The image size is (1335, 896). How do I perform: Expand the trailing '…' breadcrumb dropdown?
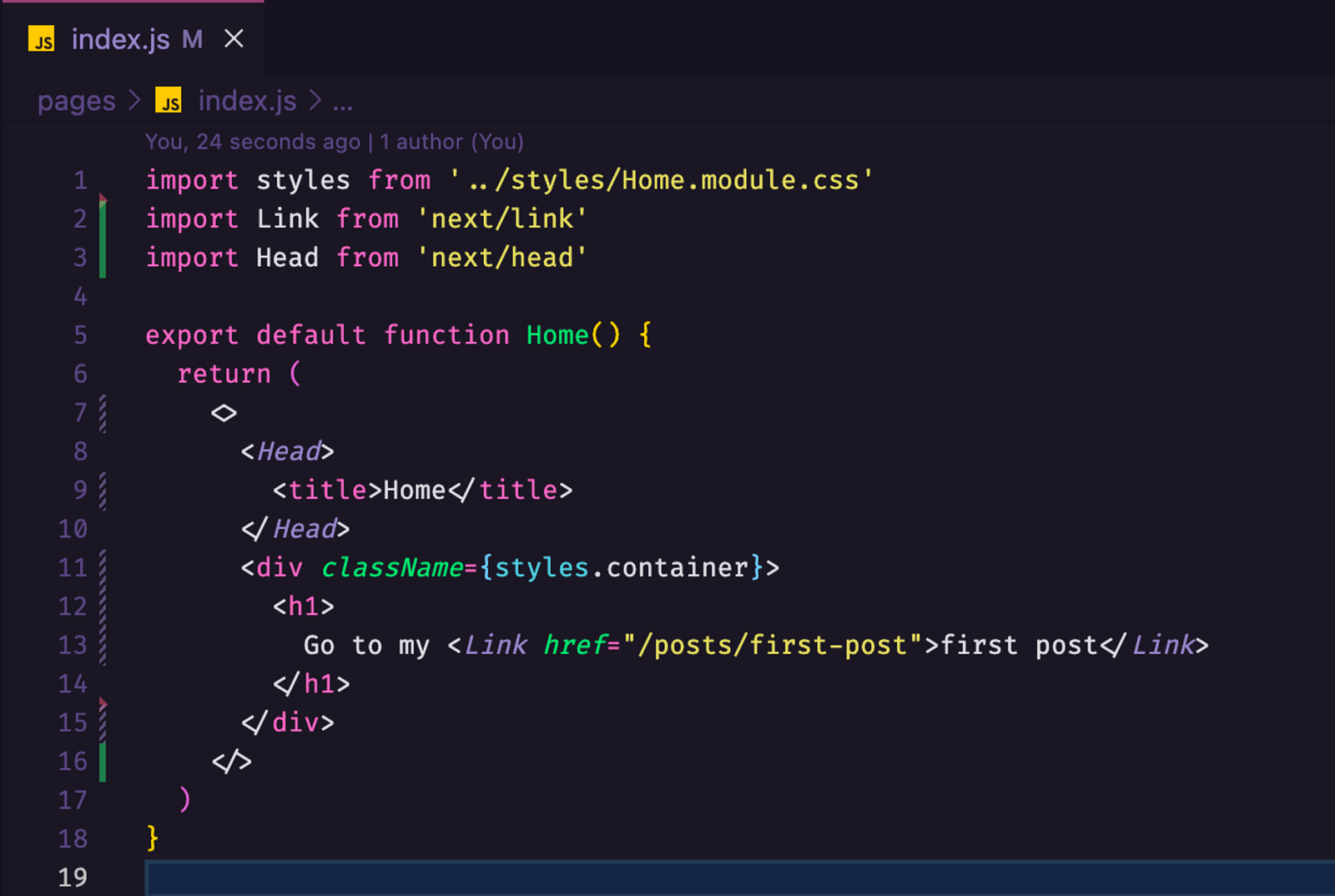point(342,101)
